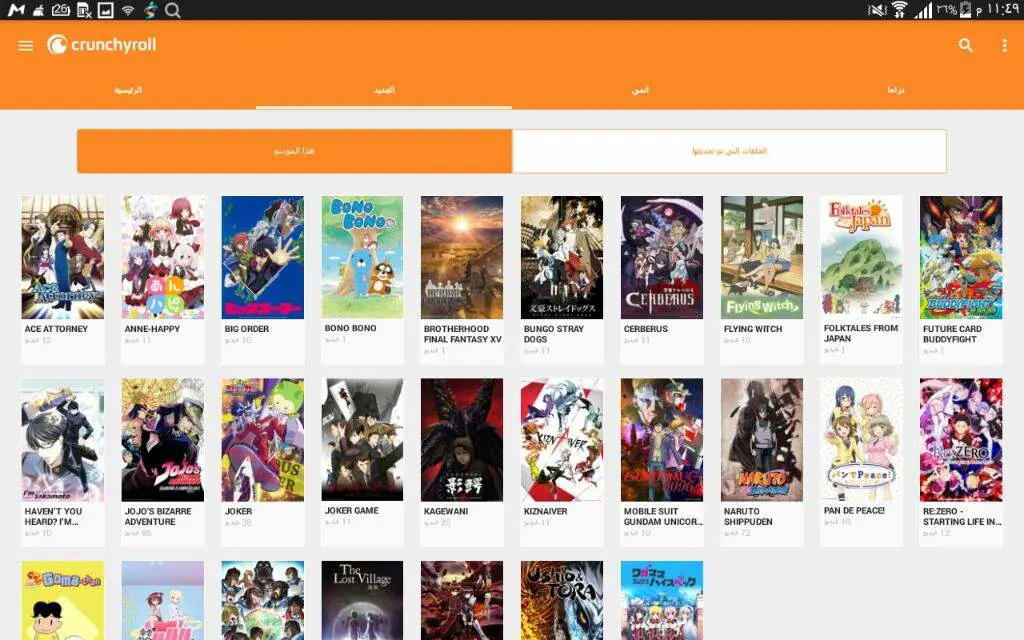The width and height of the screenshot is (1024, 640).
Task: Switch to the white updated-episodes button
Action: (729, 151)
